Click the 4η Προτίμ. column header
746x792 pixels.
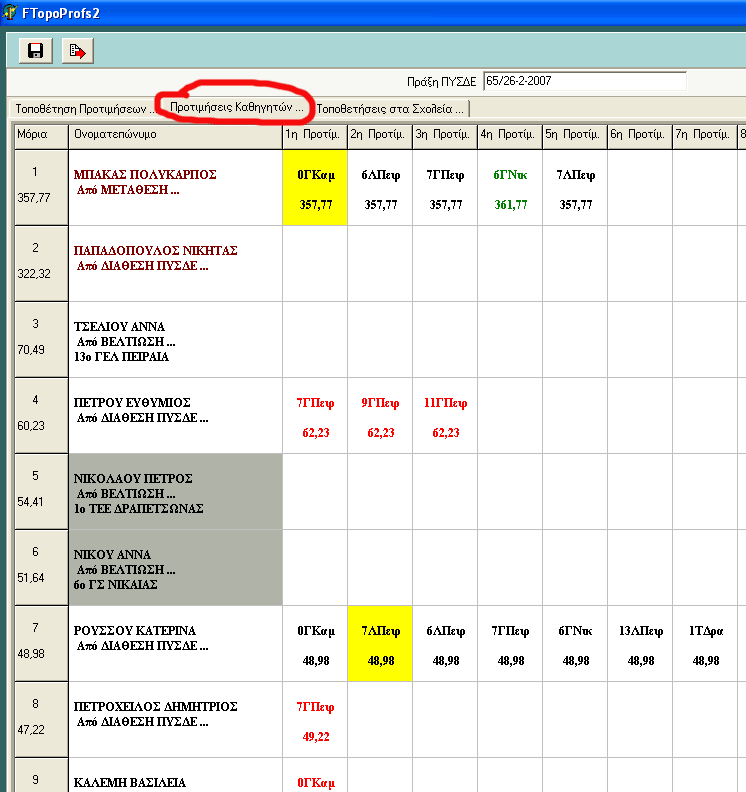[x=509, y=133]
